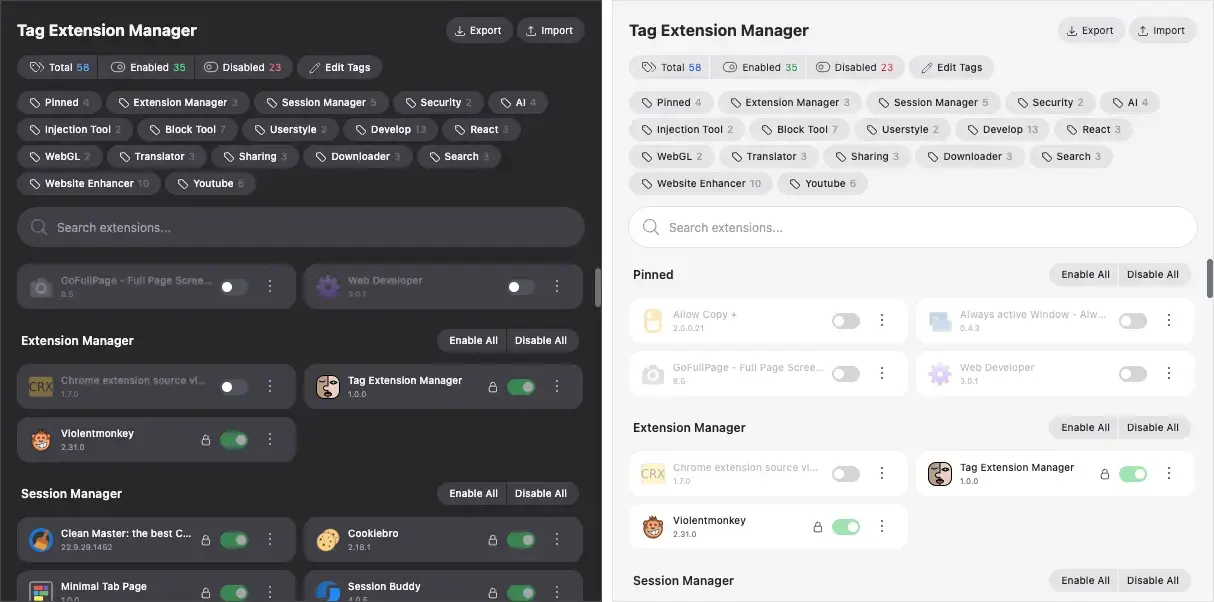Click GoFullPage camera icon in light panel
1214x602 pixels.
coord(653,374)
